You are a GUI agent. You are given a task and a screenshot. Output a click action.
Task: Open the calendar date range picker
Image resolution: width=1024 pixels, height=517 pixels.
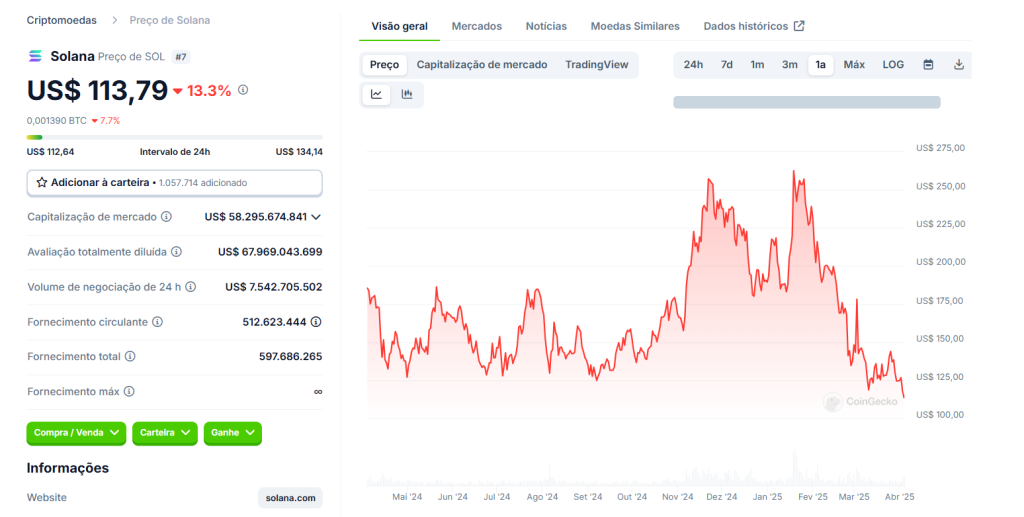coord(928,65)
